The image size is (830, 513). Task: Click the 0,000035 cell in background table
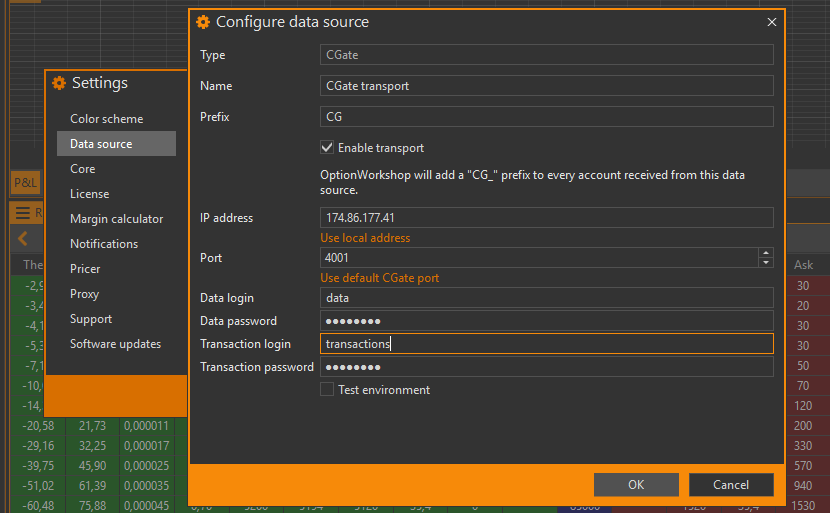147,486
